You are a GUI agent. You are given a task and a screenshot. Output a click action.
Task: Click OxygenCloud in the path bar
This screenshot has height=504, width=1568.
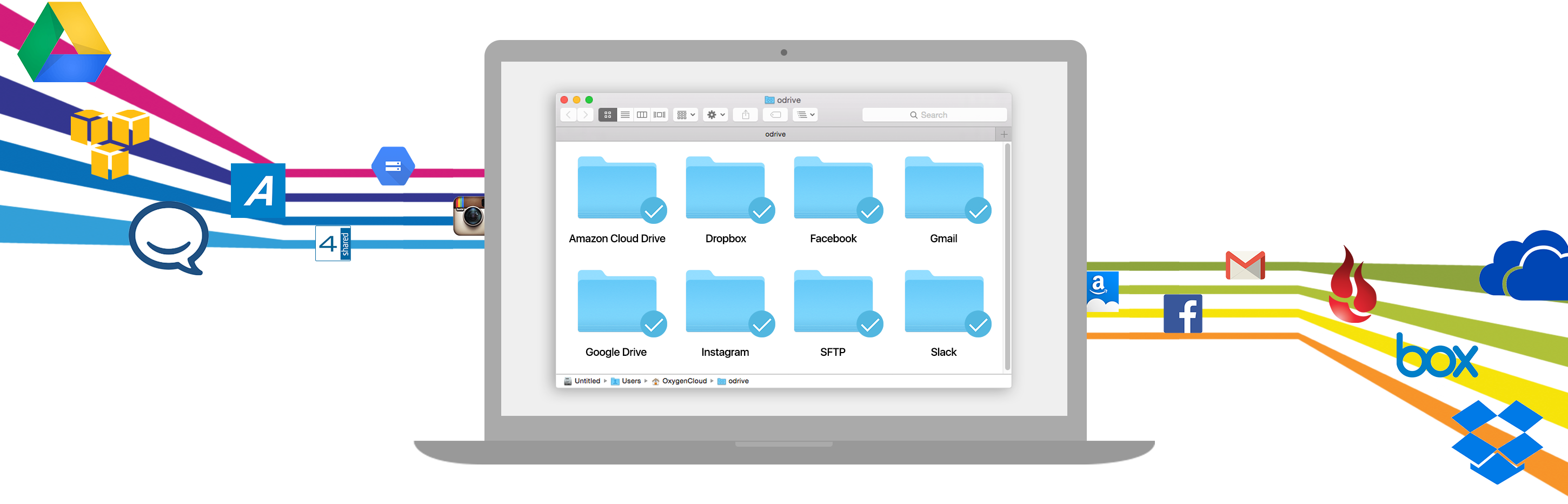click(683, 381)
